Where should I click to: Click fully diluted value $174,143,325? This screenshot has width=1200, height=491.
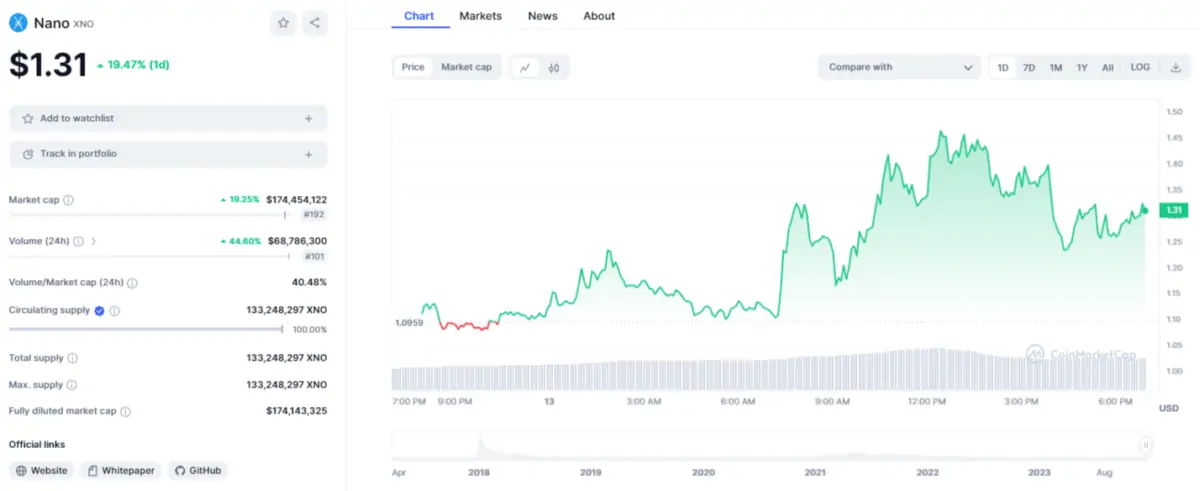click(x=297, y=411)
